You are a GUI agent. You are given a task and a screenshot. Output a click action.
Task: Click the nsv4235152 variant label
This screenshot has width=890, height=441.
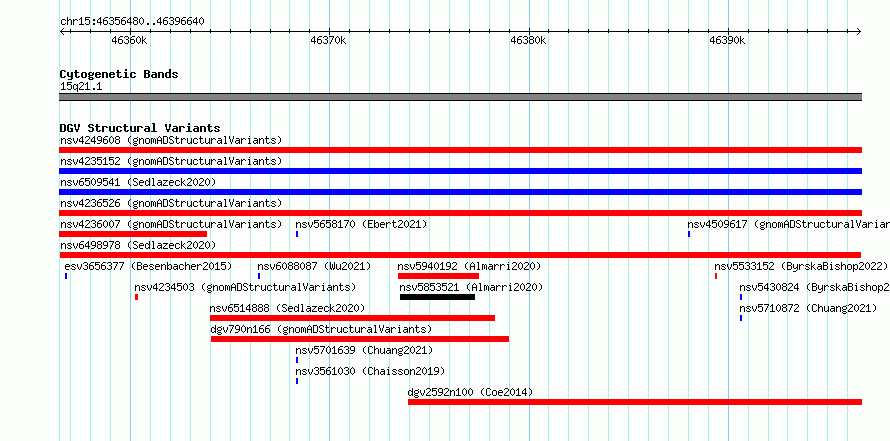click(171, 161)
